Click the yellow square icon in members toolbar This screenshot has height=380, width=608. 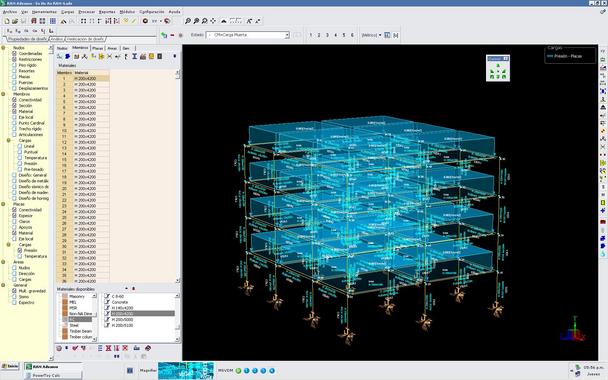(x=151, y=57)
